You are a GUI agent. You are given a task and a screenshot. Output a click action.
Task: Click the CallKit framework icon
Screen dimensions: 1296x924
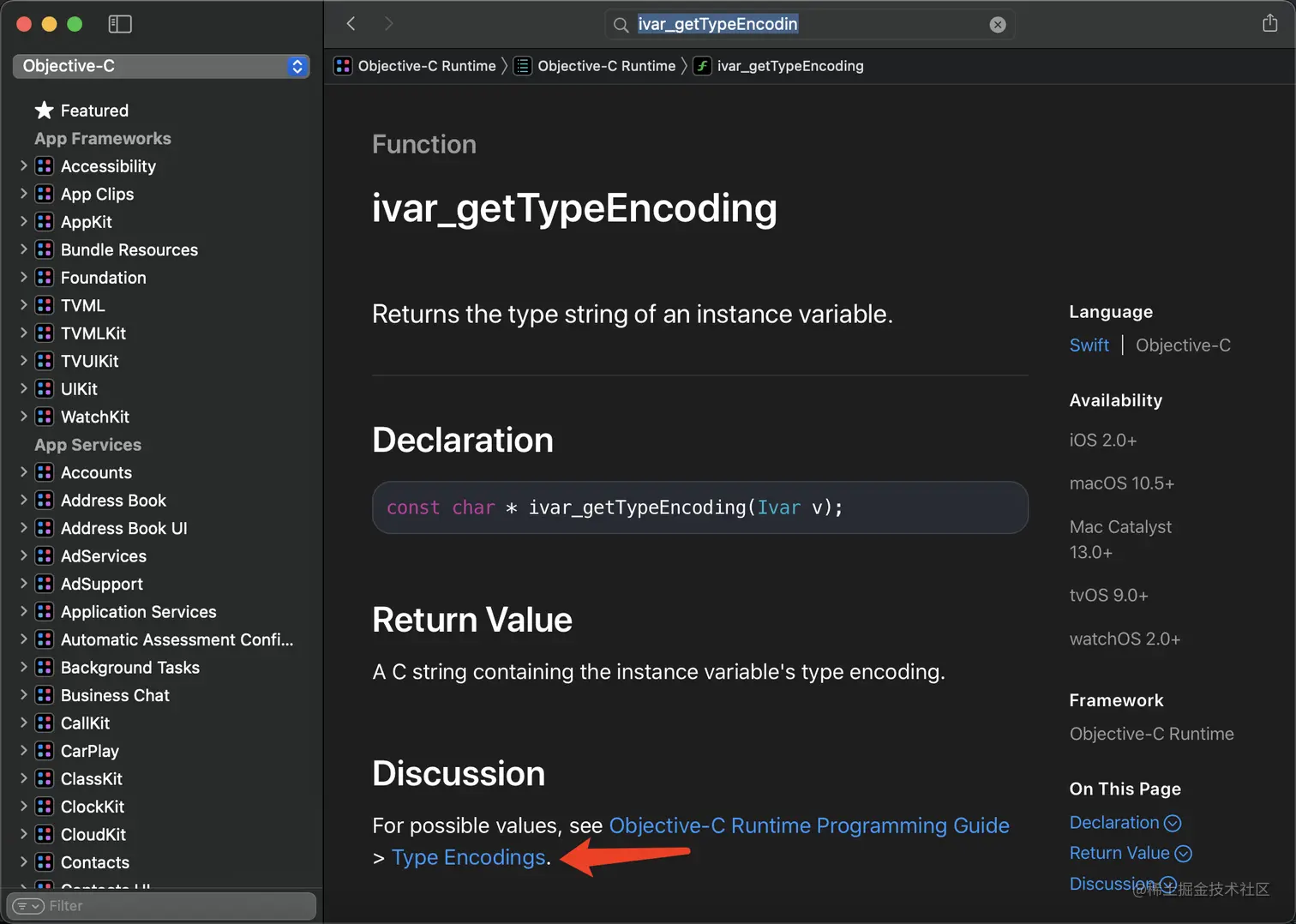pyautogui.click(x=45, y=723)
